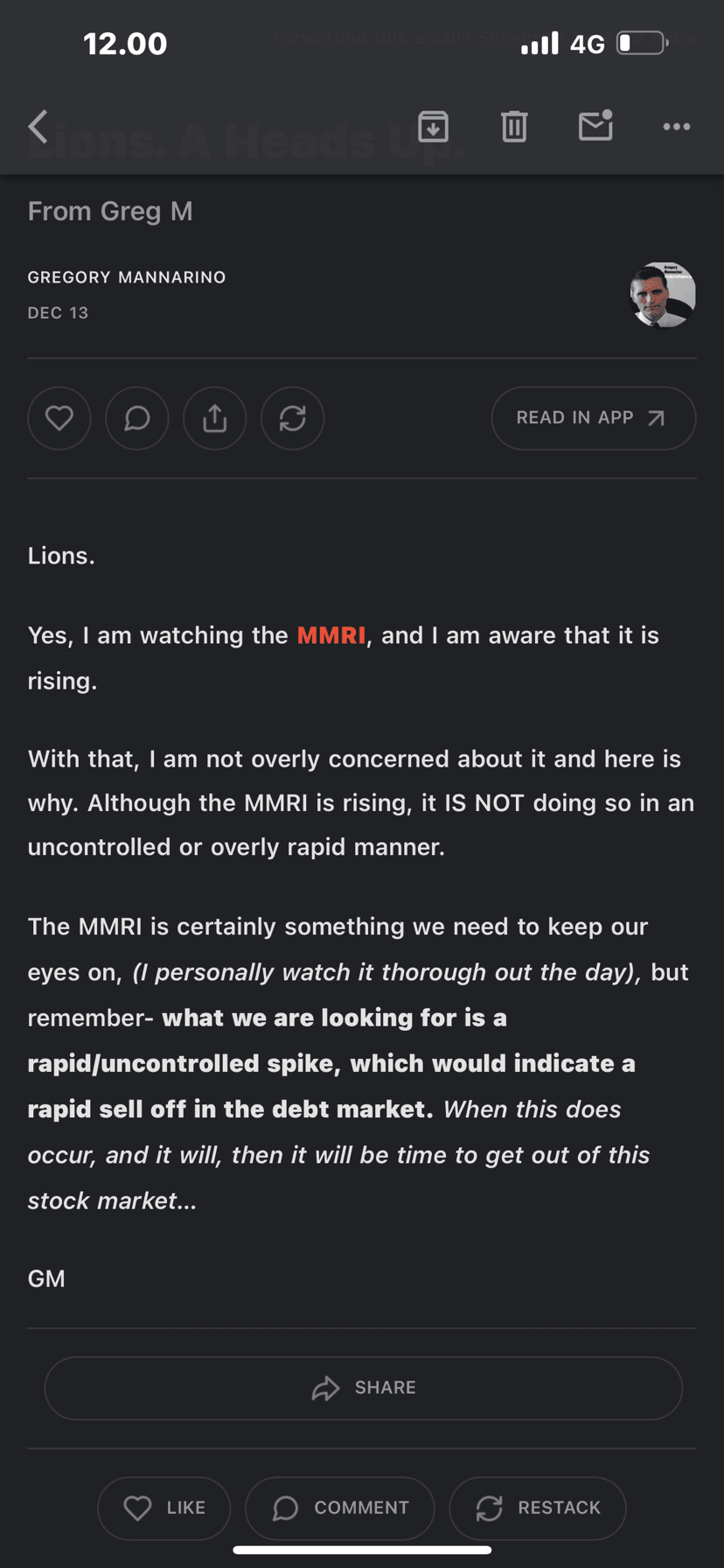The height and width of the screenshot is (1568, 724).
Task: Tap the From Greg M subtitle
Action: pos(110,211)
